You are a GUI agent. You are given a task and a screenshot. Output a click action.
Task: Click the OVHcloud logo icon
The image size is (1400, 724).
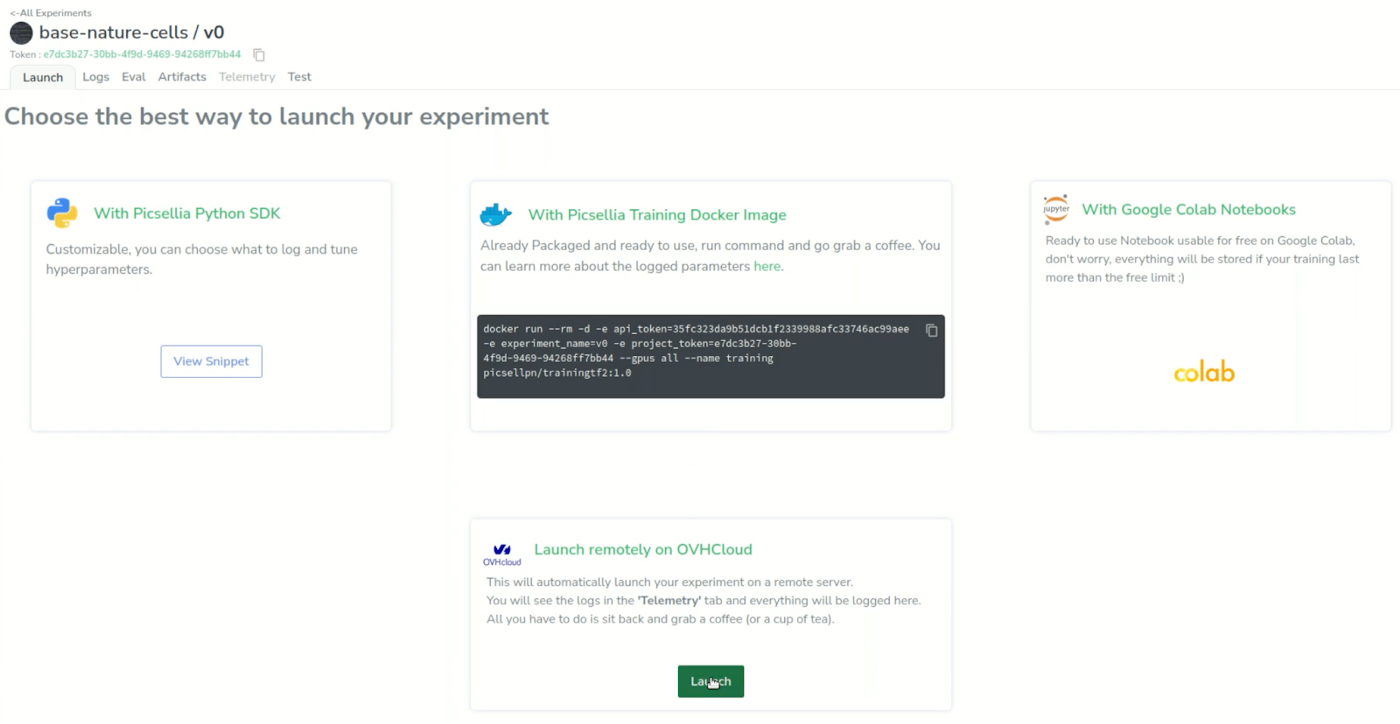click(502, 554)
